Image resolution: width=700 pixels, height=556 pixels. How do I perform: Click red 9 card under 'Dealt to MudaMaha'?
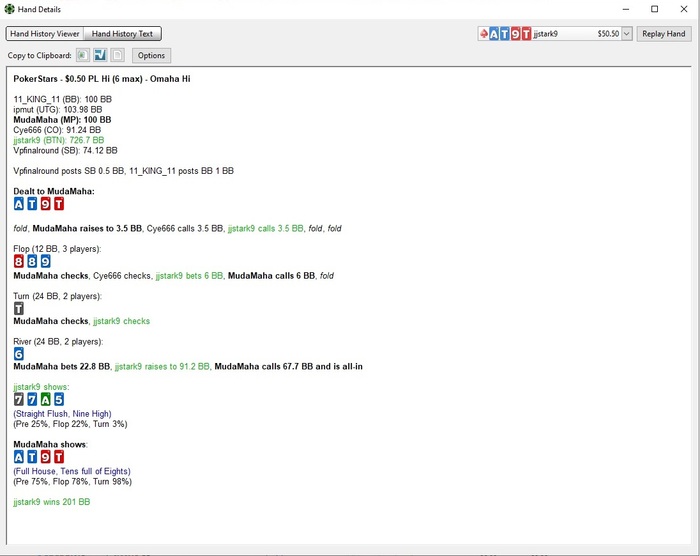[46, 204]
